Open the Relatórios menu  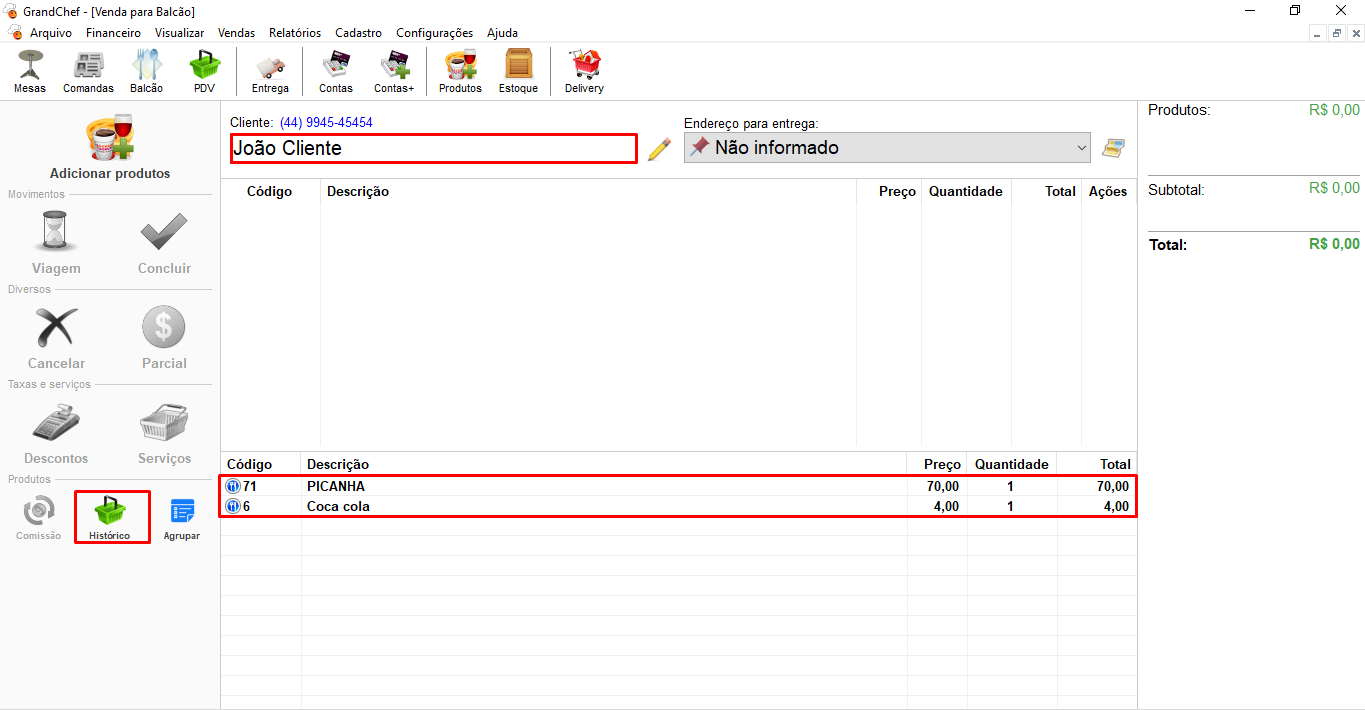point(295,33)
